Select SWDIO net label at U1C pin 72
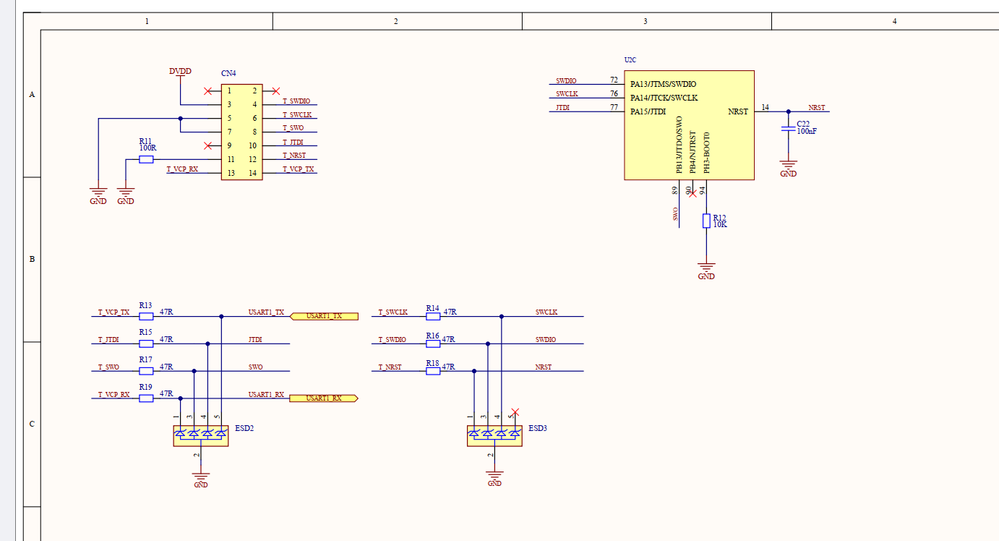999x541 pixels. (566, 81)
